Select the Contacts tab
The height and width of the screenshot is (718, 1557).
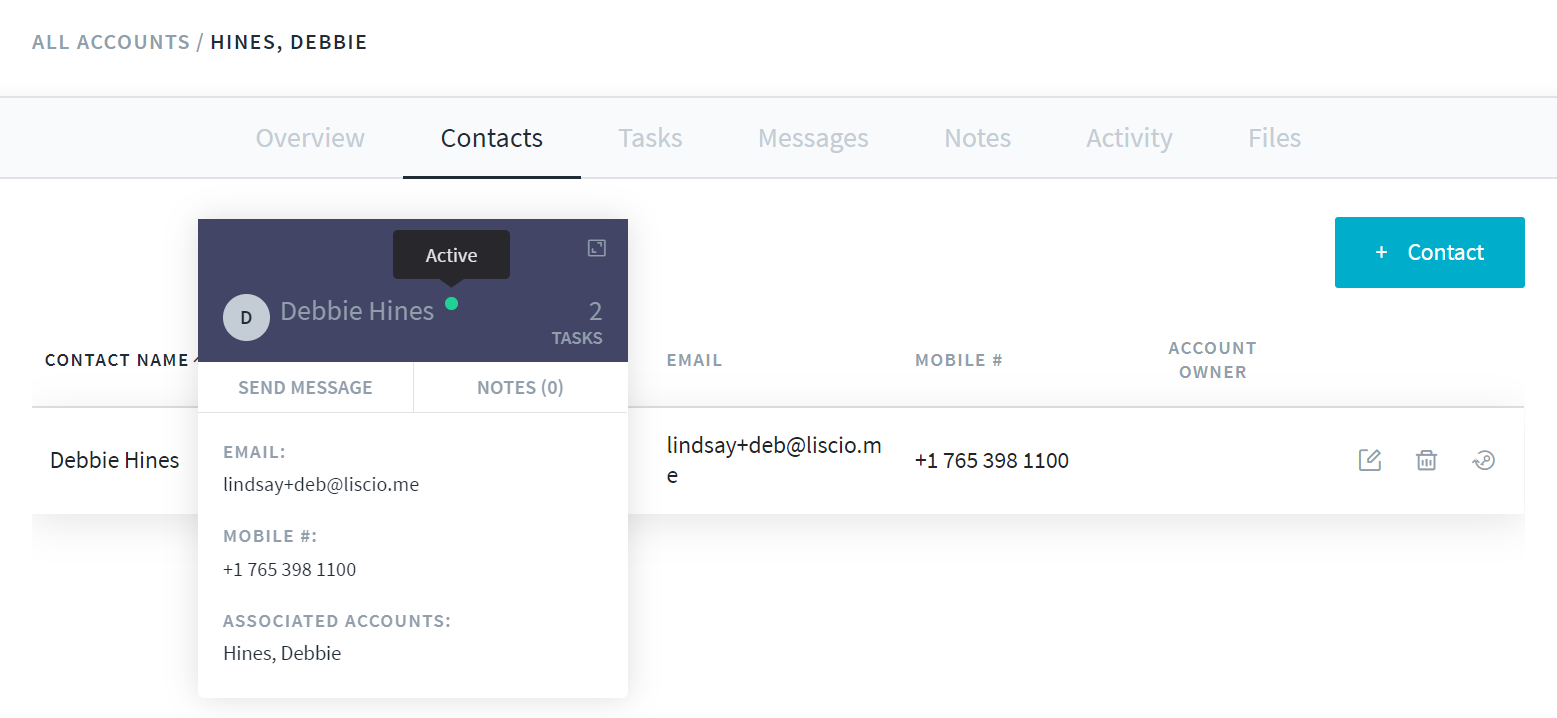click(492, 138)
